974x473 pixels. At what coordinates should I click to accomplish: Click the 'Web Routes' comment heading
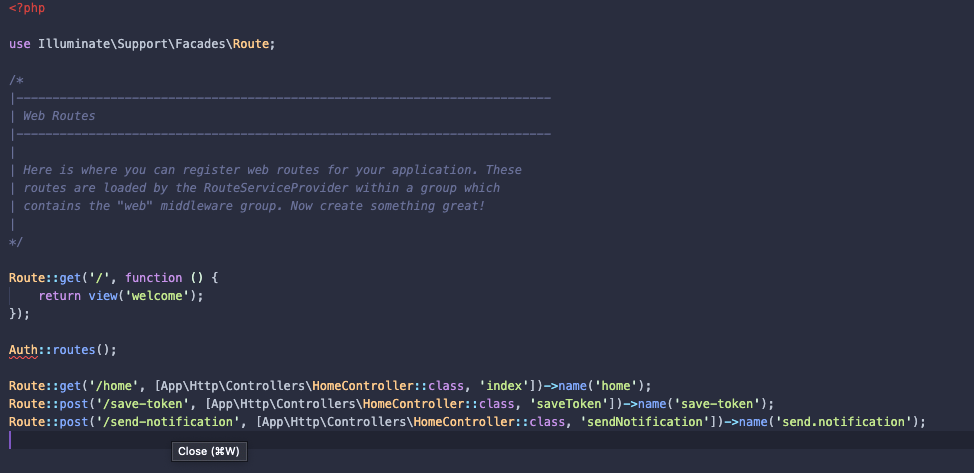tap(59, 116)
